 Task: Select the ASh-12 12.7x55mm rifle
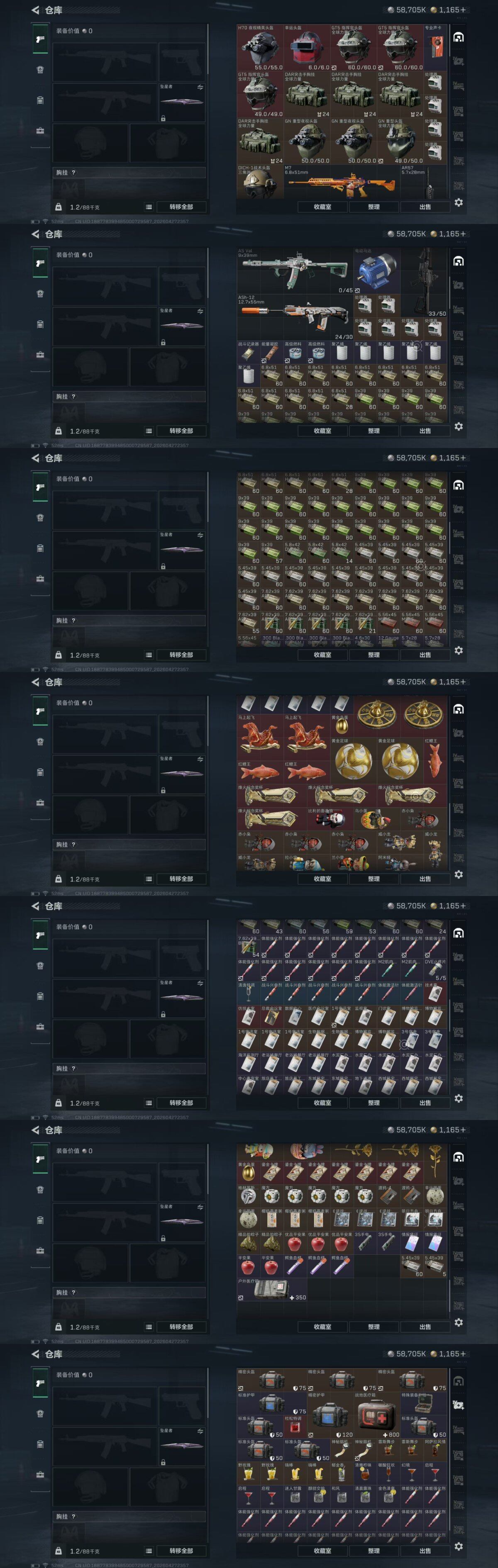coord(295,318)
